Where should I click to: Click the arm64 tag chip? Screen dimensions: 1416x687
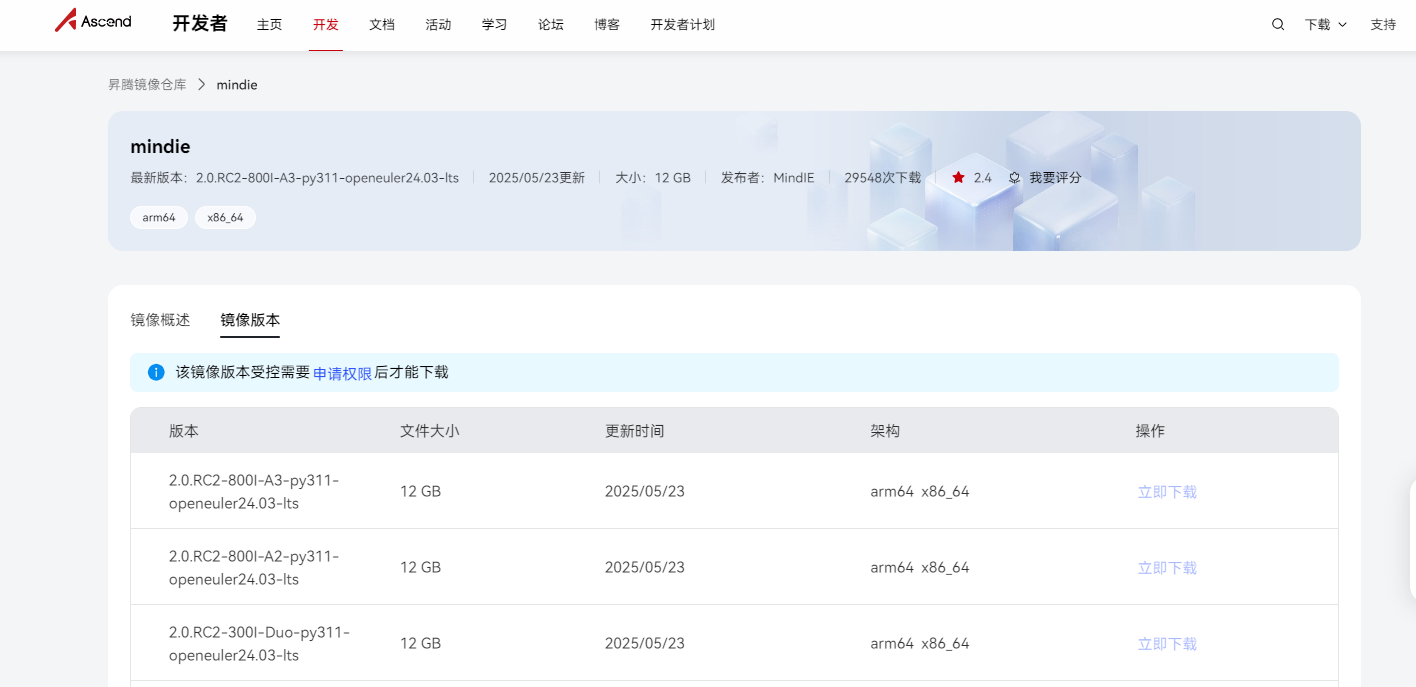[159, 217]
